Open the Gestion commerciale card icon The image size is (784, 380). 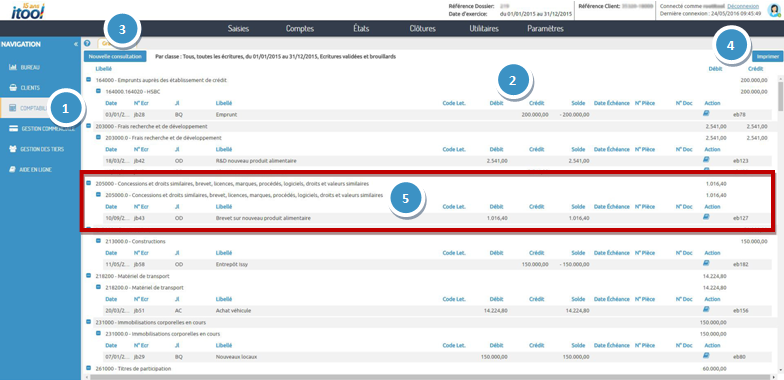click(x=14, y=128)
